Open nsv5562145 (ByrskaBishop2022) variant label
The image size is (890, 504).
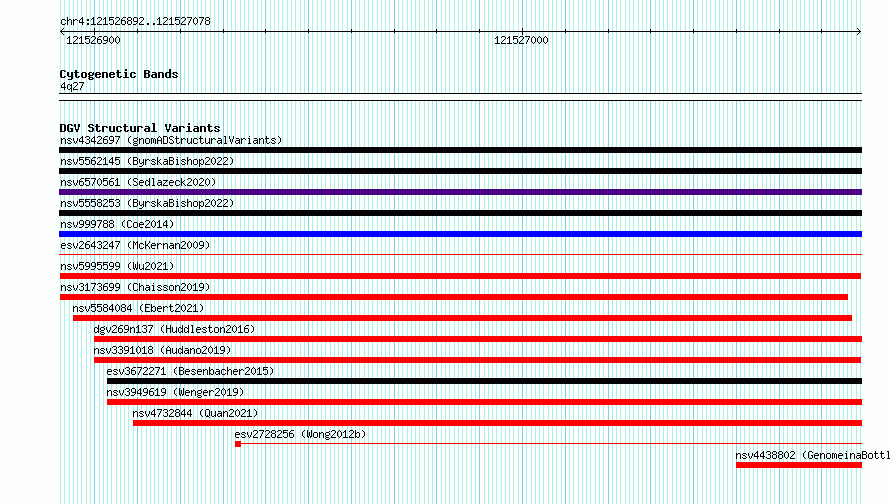(147, 161)
